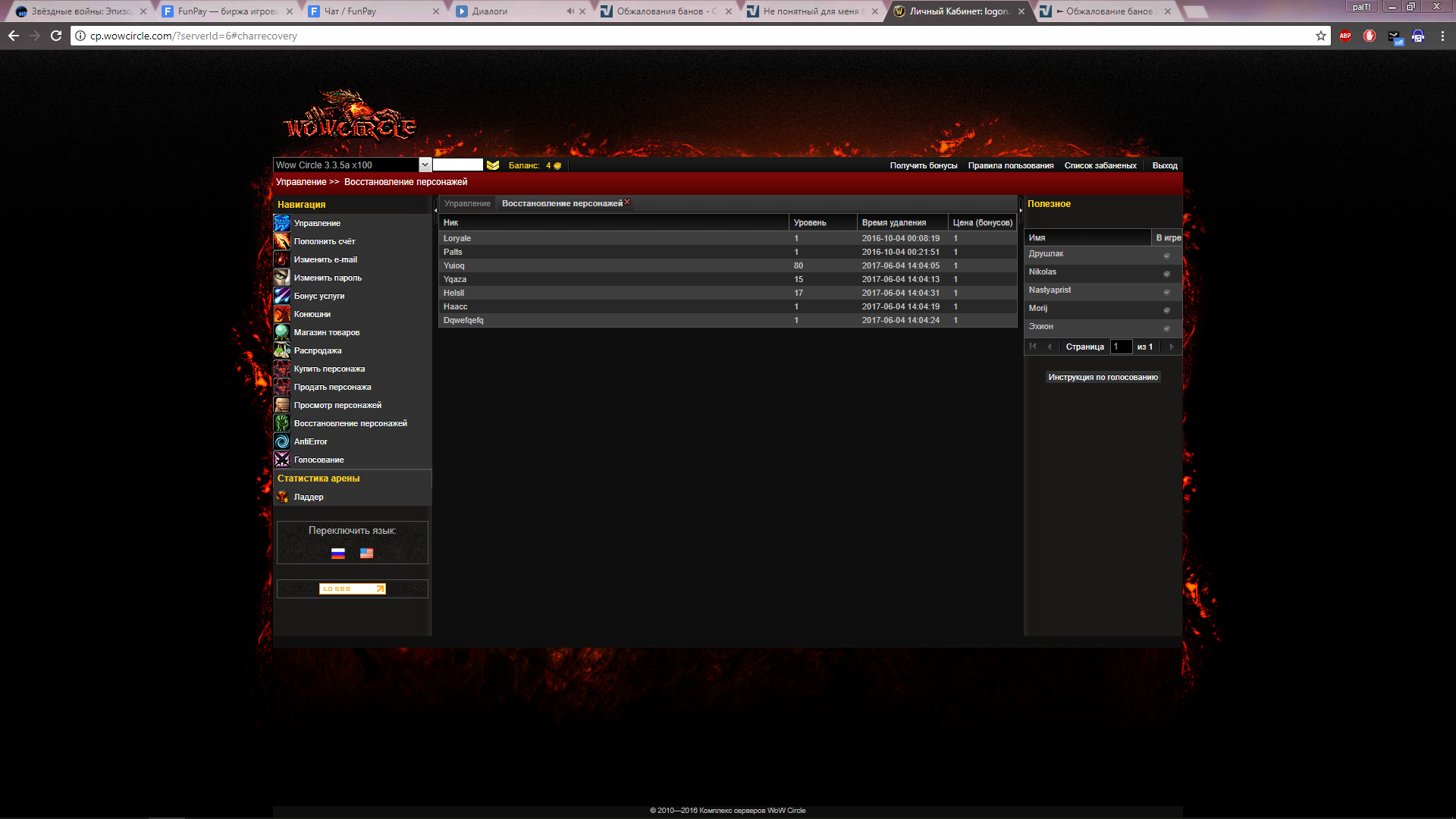Open Голосование via its crossed icon
This screenshot has height=819, width=1456.
pyautogui.click(x=281, y=460)
